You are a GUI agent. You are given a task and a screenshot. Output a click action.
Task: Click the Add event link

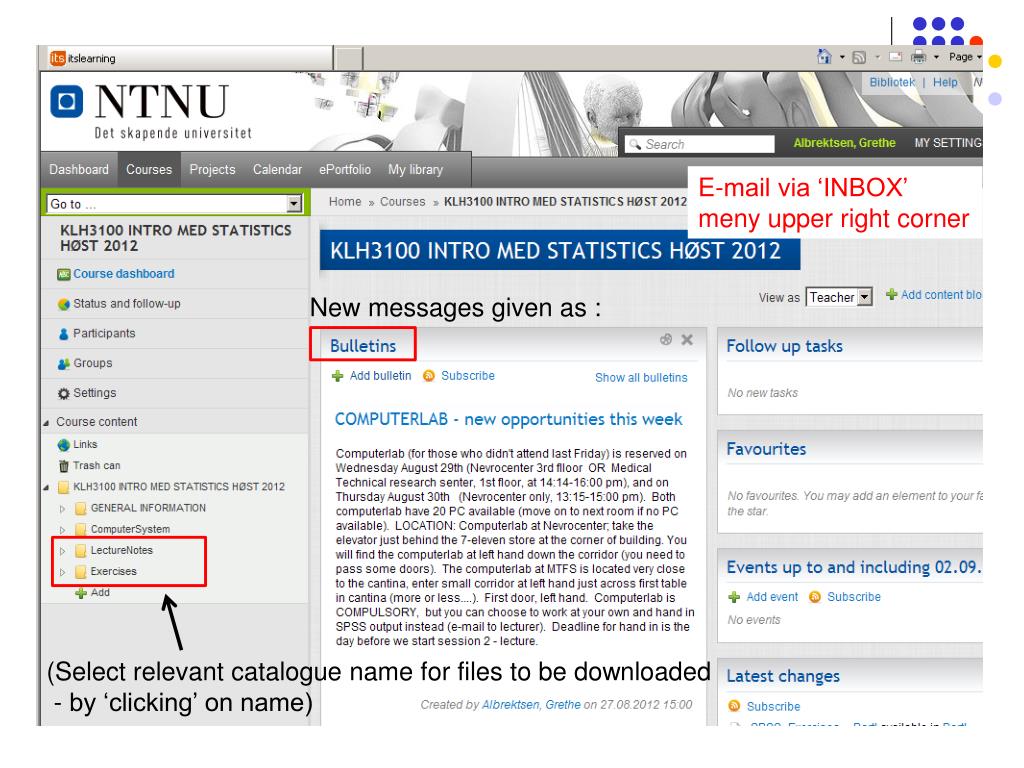(772, 597)
